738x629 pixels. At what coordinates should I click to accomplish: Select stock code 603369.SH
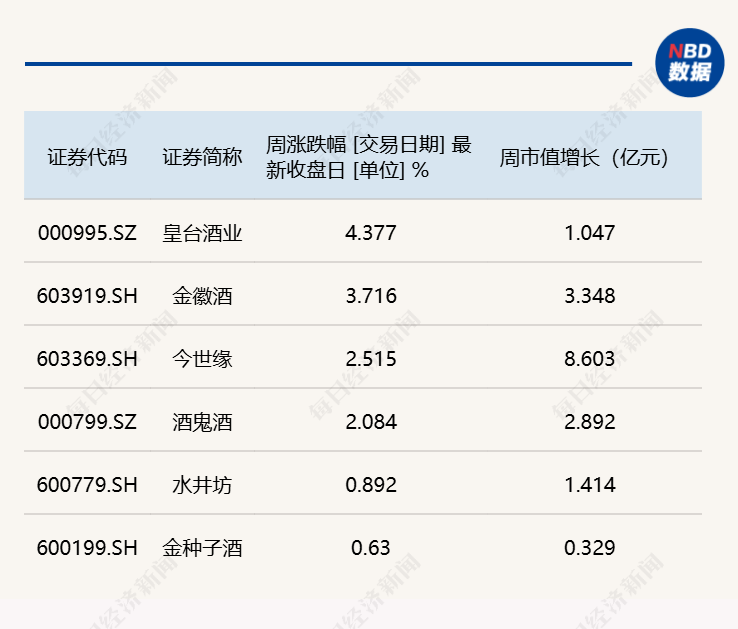[87, 359]
